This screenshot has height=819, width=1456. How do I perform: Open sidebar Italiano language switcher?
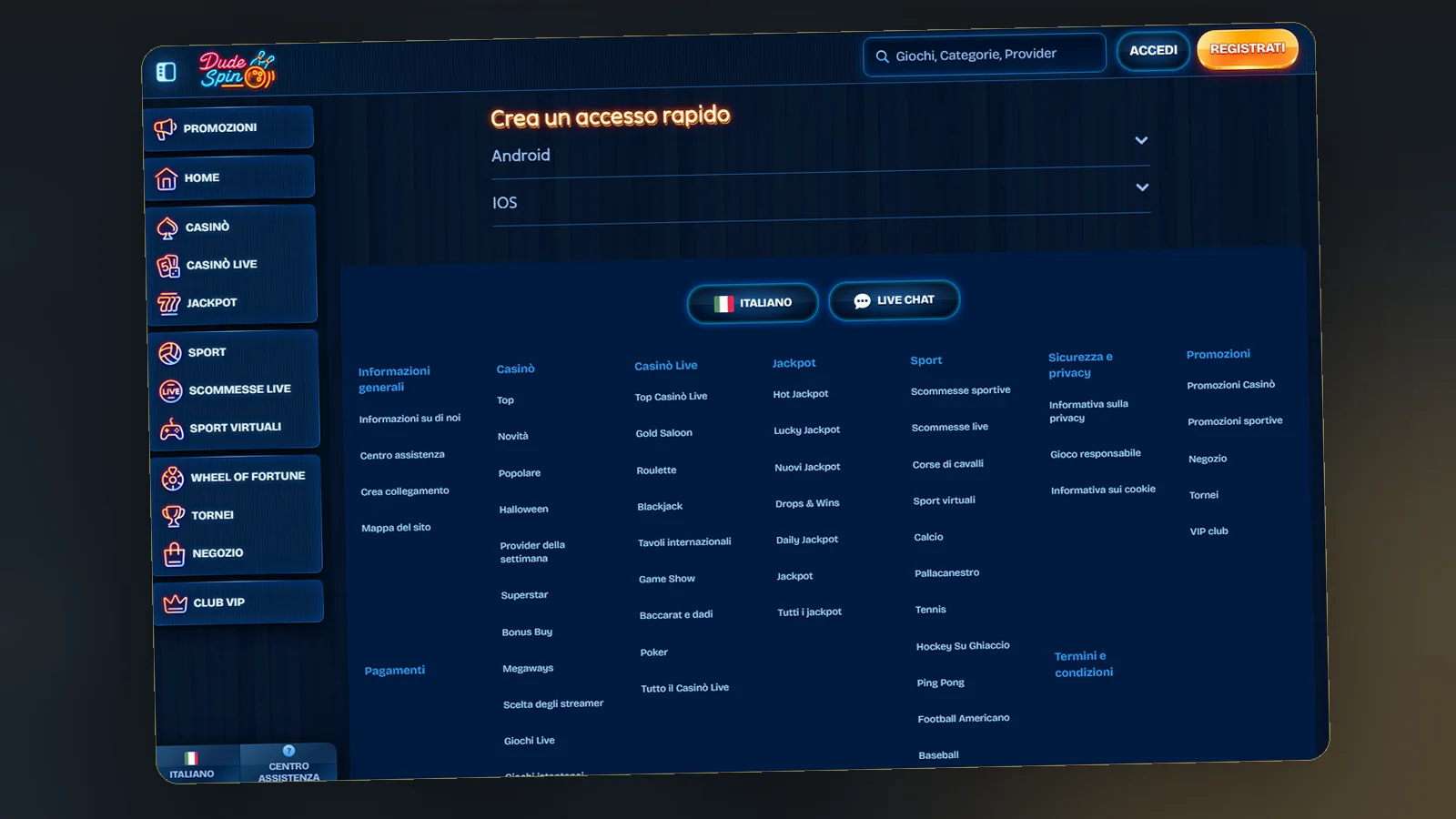click(x=191, y=765)
